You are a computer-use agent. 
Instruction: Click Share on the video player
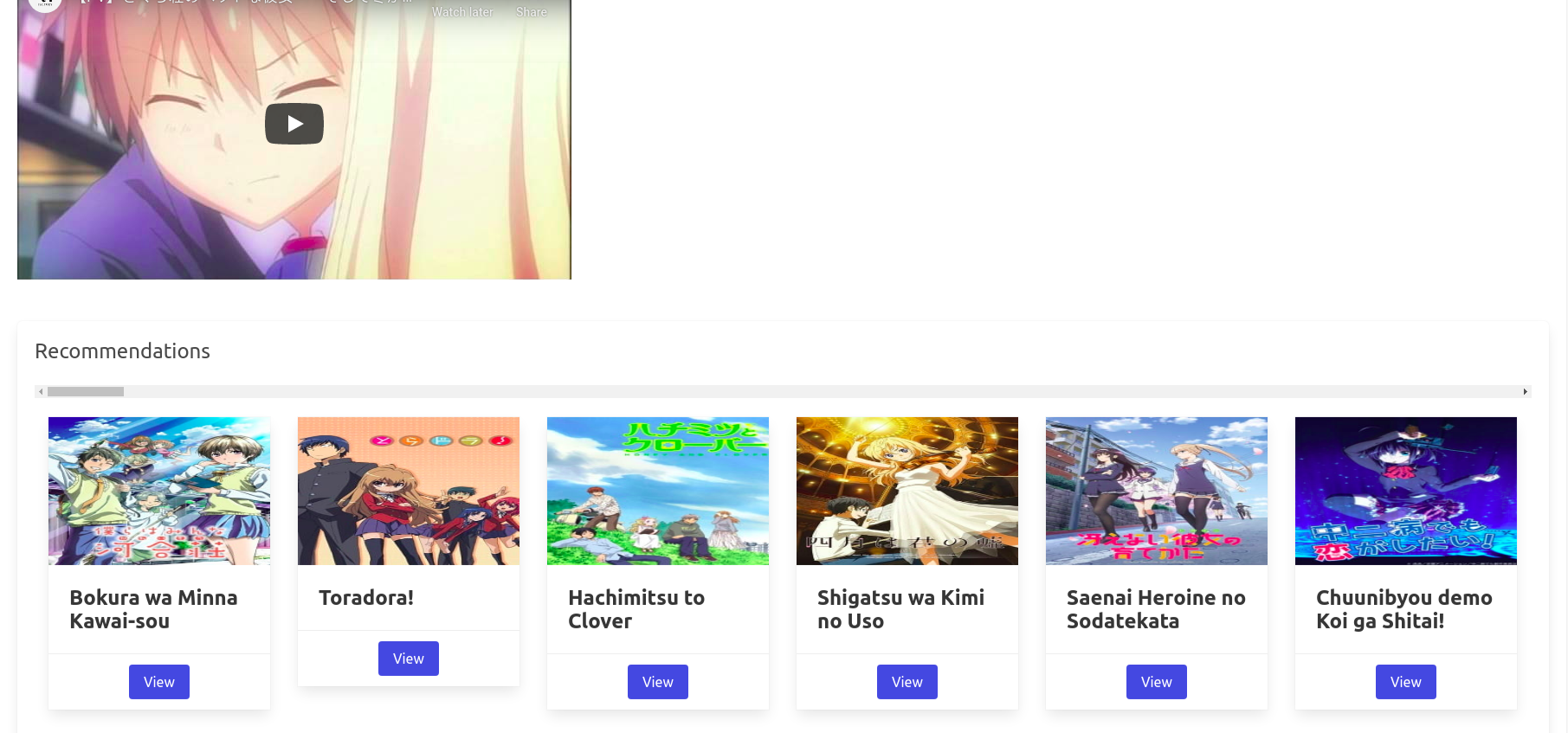(x=532, y=11)
